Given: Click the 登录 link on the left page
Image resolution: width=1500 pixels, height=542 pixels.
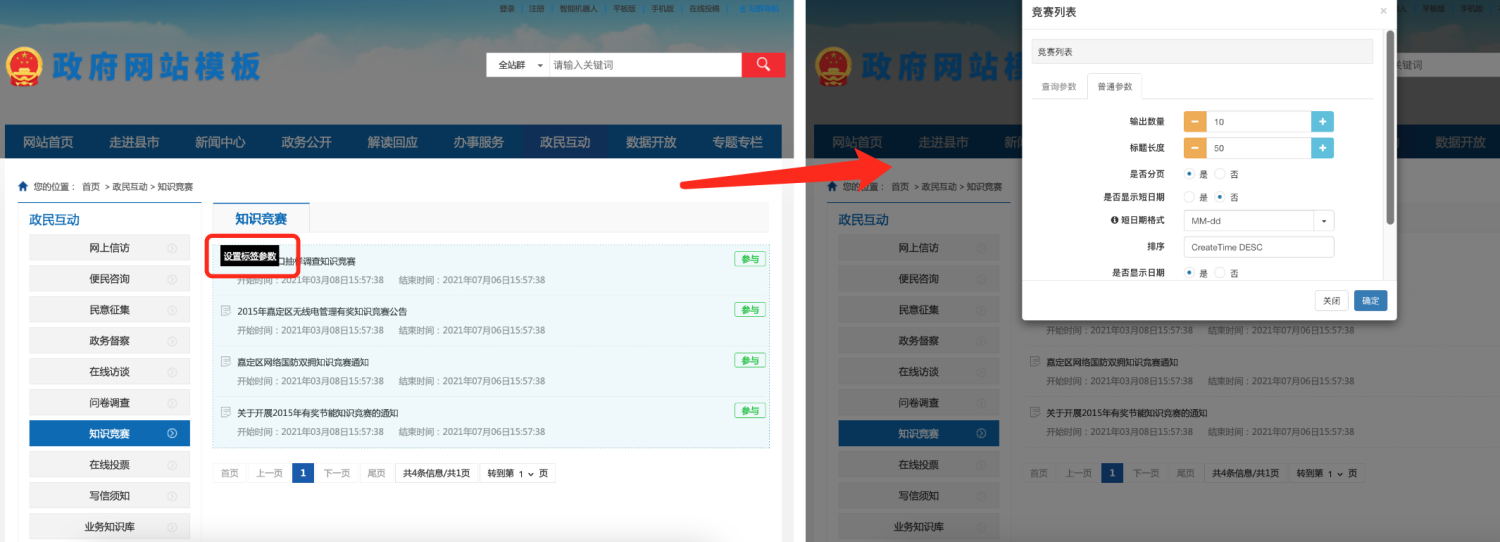Looking at the screenshot, I should (x=507, y=8).
